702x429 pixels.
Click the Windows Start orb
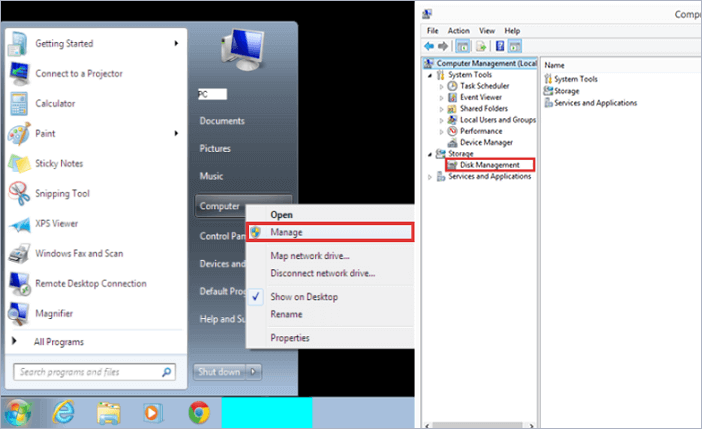17,412
